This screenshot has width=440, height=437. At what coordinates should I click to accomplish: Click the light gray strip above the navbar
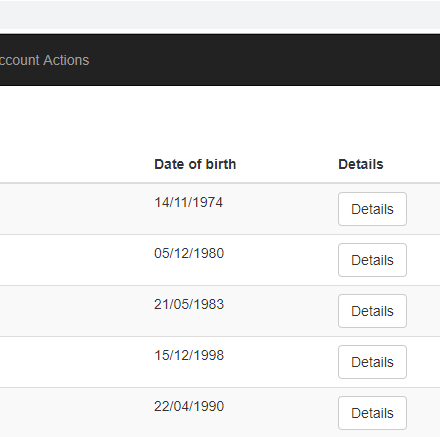point(220,15)
